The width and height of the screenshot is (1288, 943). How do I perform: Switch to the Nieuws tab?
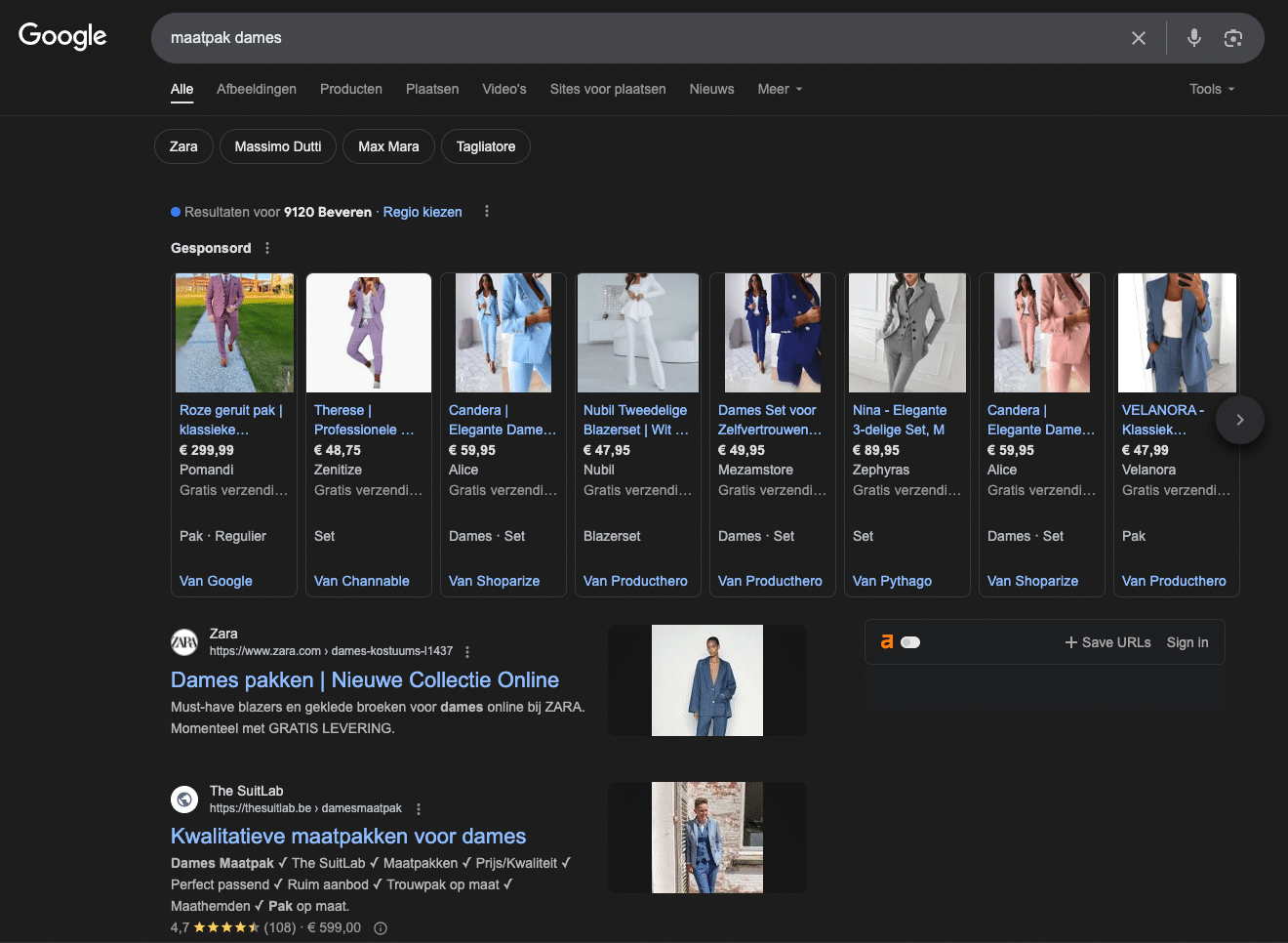(x=711, y=89)
